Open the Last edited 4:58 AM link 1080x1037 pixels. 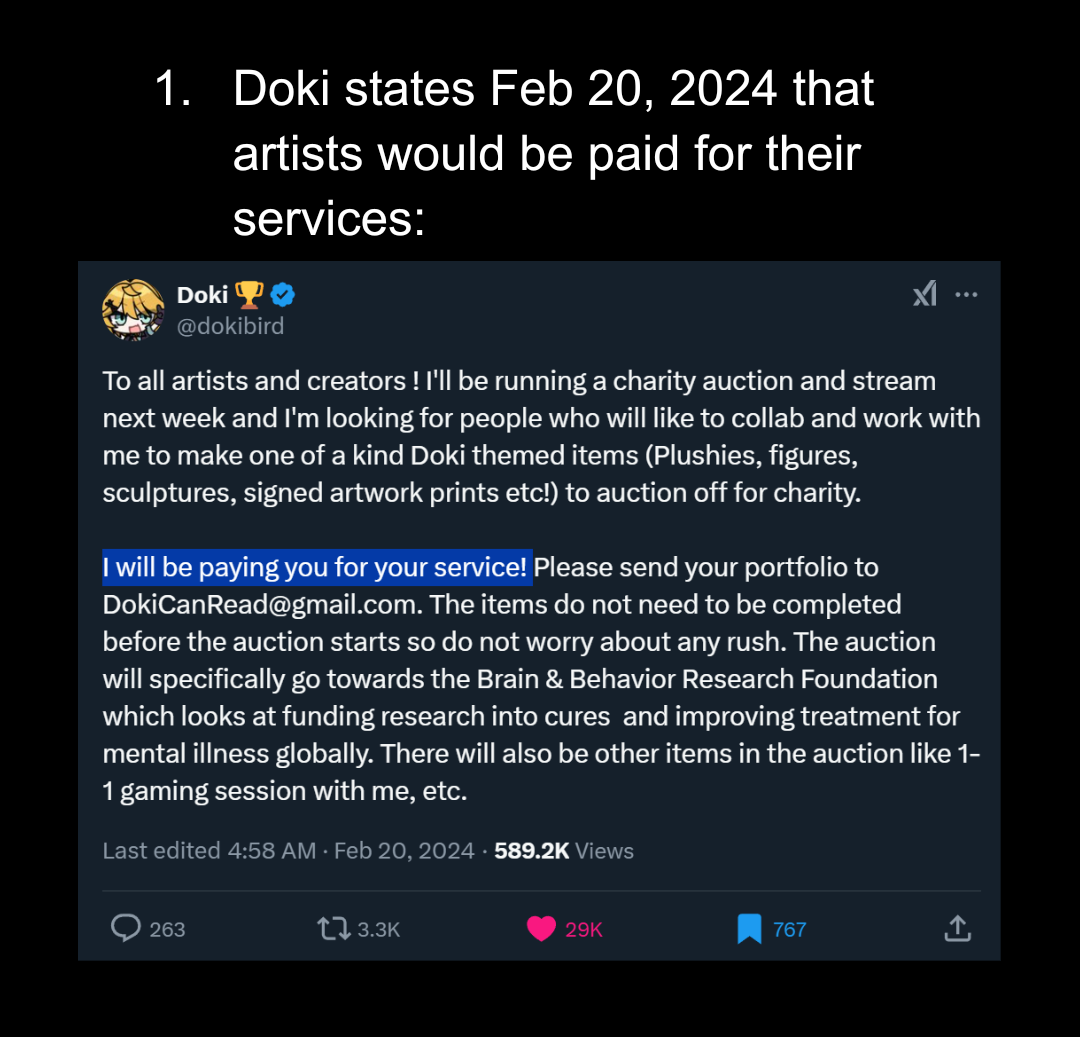click(209, 851)
